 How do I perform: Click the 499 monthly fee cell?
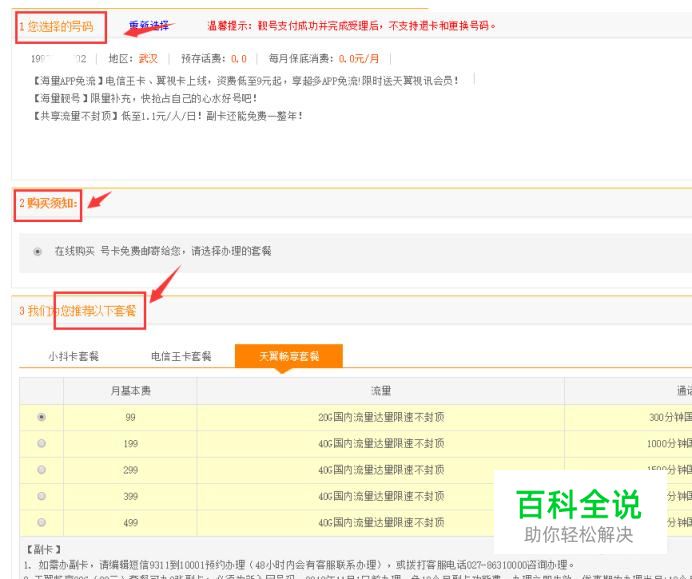click(130, 523)
